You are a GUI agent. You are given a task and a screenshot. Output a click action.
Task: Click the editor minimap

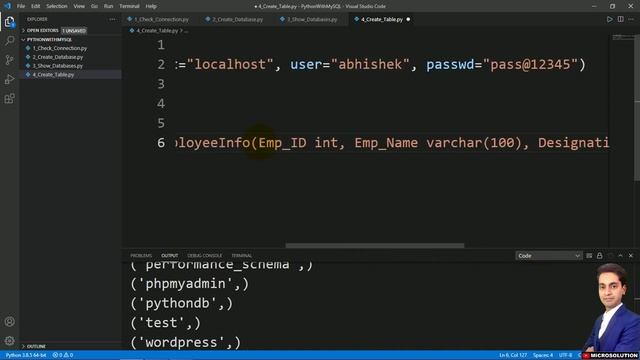coord(622,38)
